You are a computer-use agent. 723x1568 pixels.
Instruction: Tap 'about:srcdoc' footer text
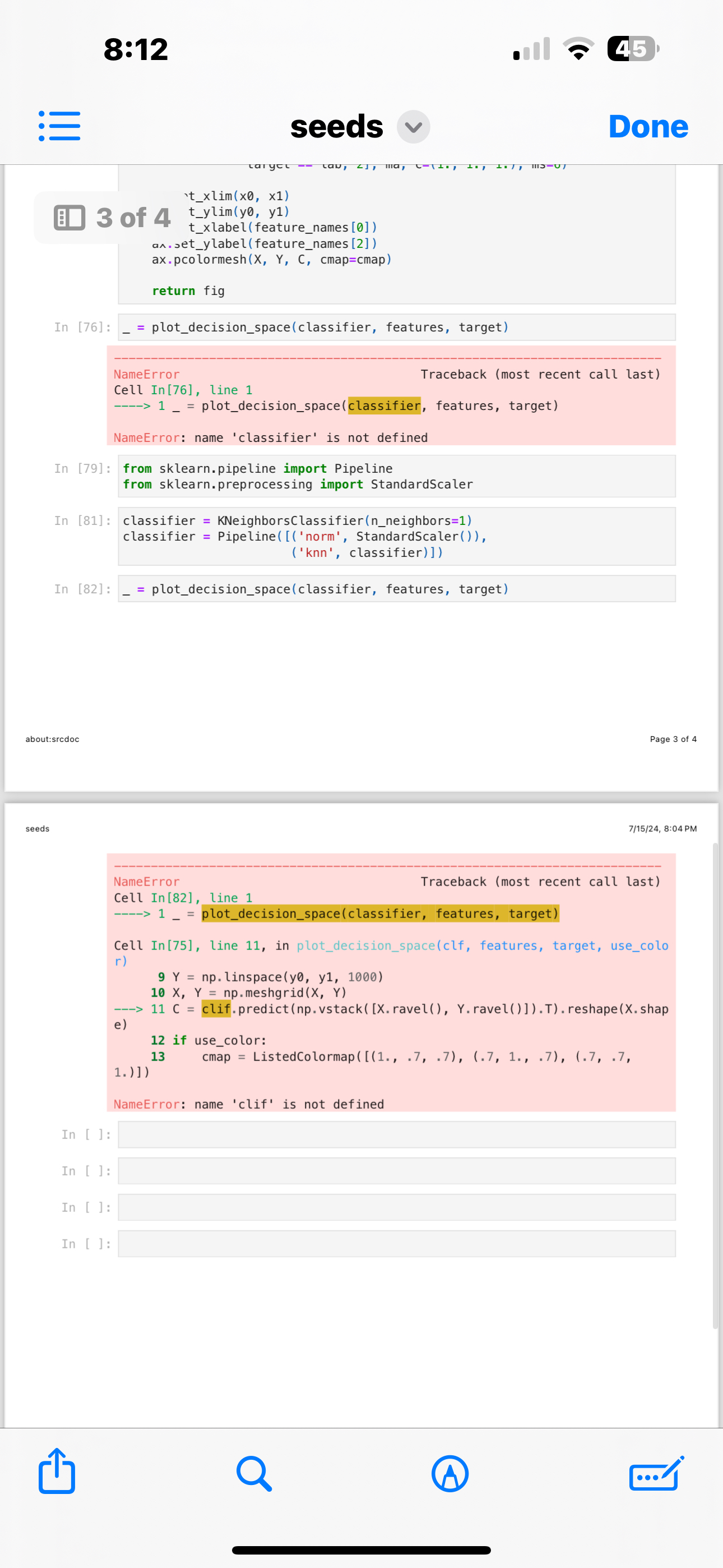click(x=52, y=739)
